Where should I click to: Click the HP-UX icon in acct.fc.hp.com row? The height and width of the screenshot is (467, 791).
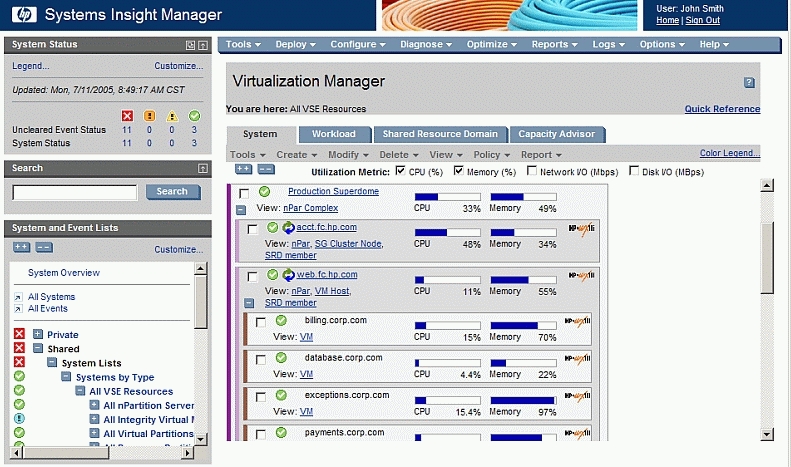tap(581, 229)
